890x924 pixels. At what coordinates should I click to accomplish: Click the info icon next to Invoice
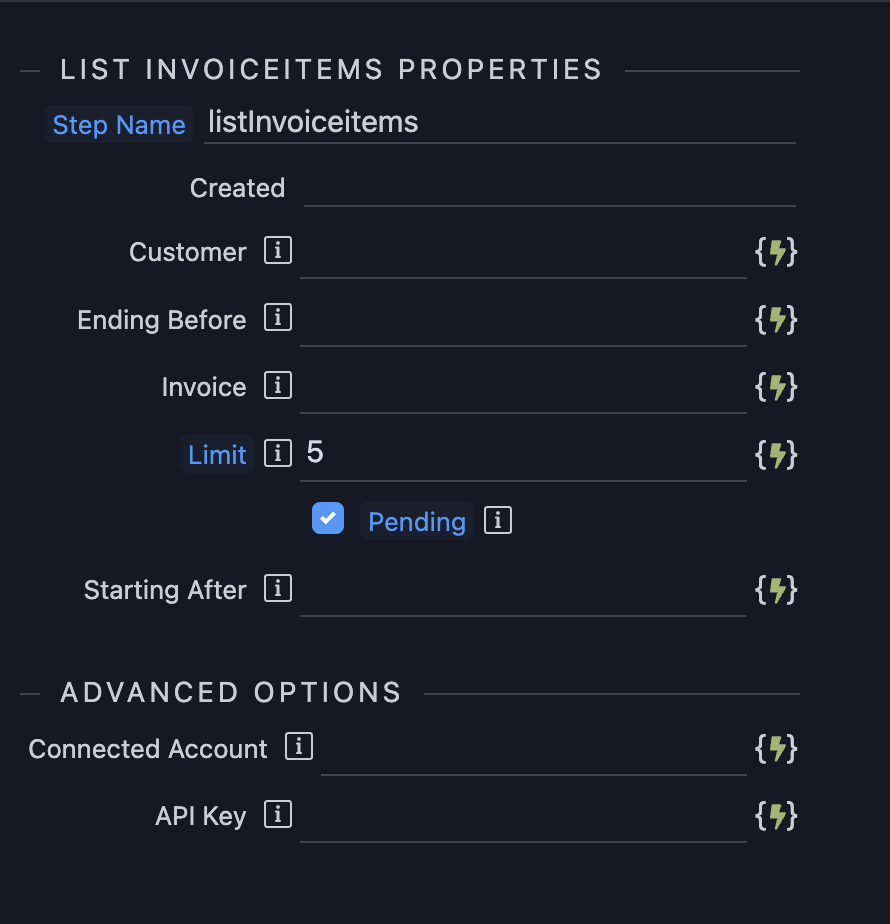tap(277, 385)
